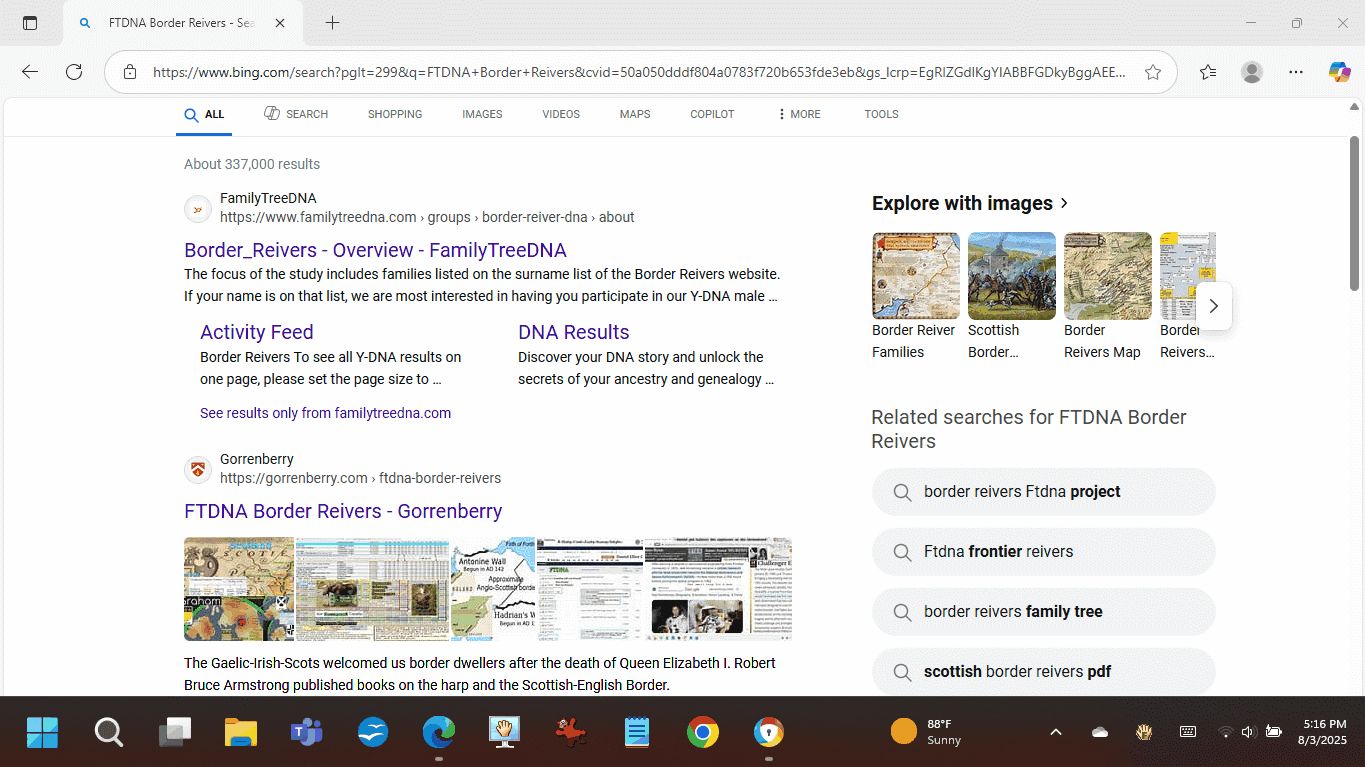The width and height of the screenshot is (1365, 767).
Task: Refresh the page with reload icon
Action: pyautogui.click(x=74, y=72)
